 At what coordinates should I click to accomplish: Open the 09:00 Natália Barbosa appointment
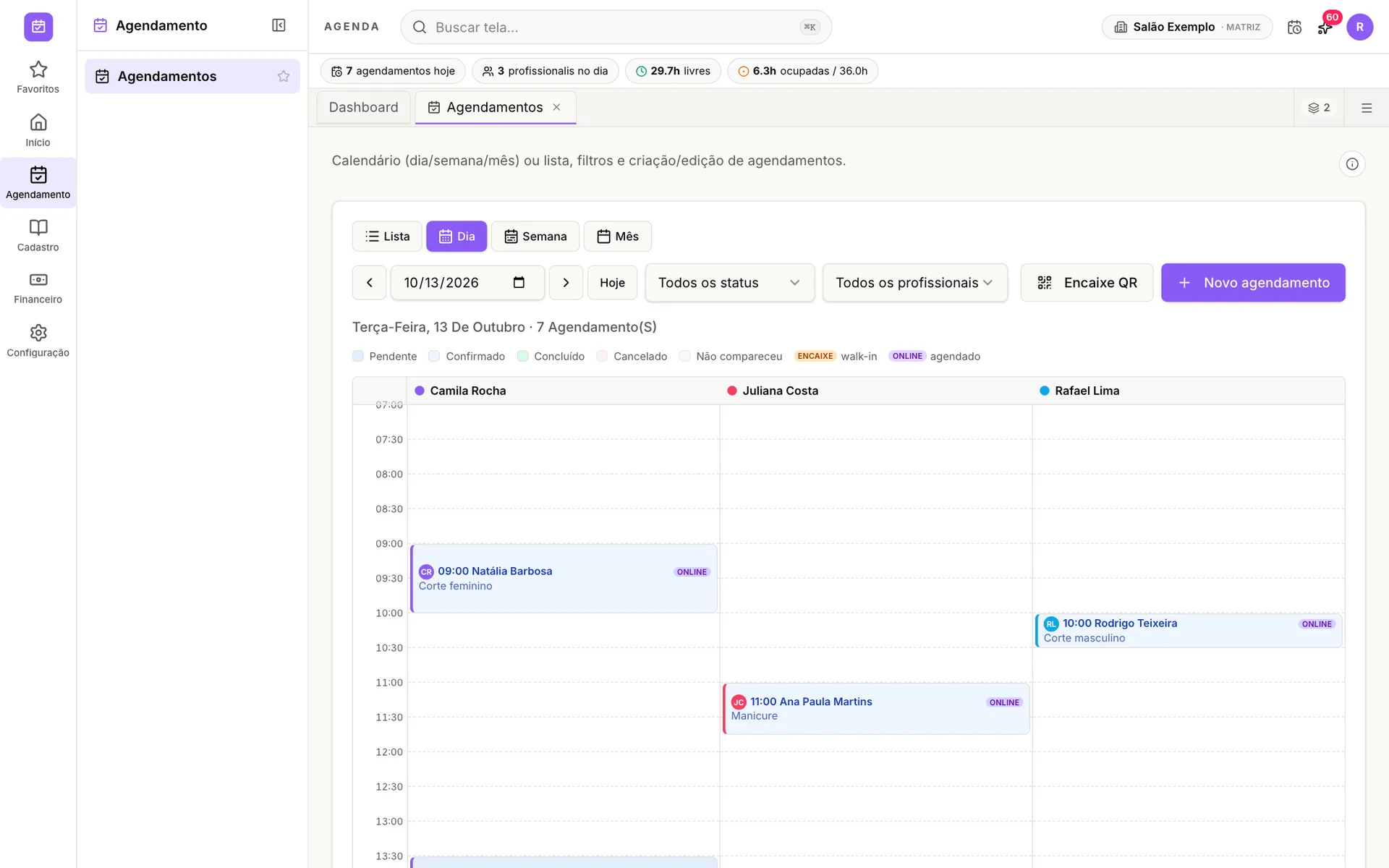click(x=564, y=579)
